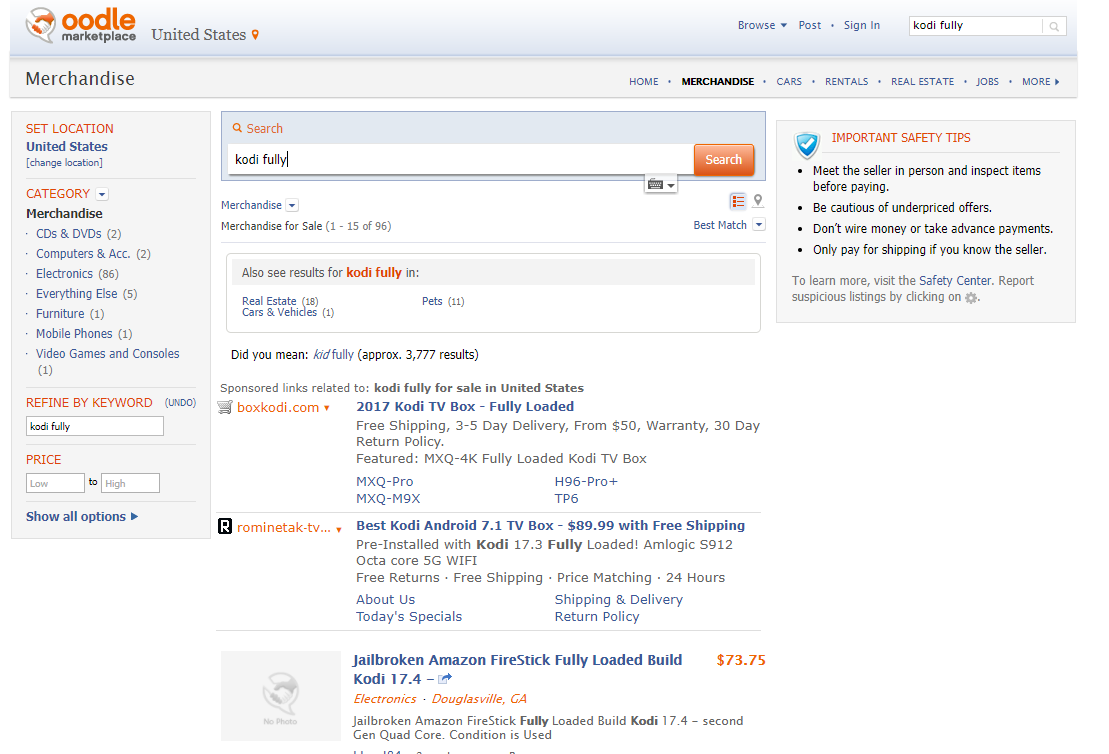The width and height of the screenshot is (1109, 754).
Task: Click the Sign In link
Action: click(x=861, y=25)
